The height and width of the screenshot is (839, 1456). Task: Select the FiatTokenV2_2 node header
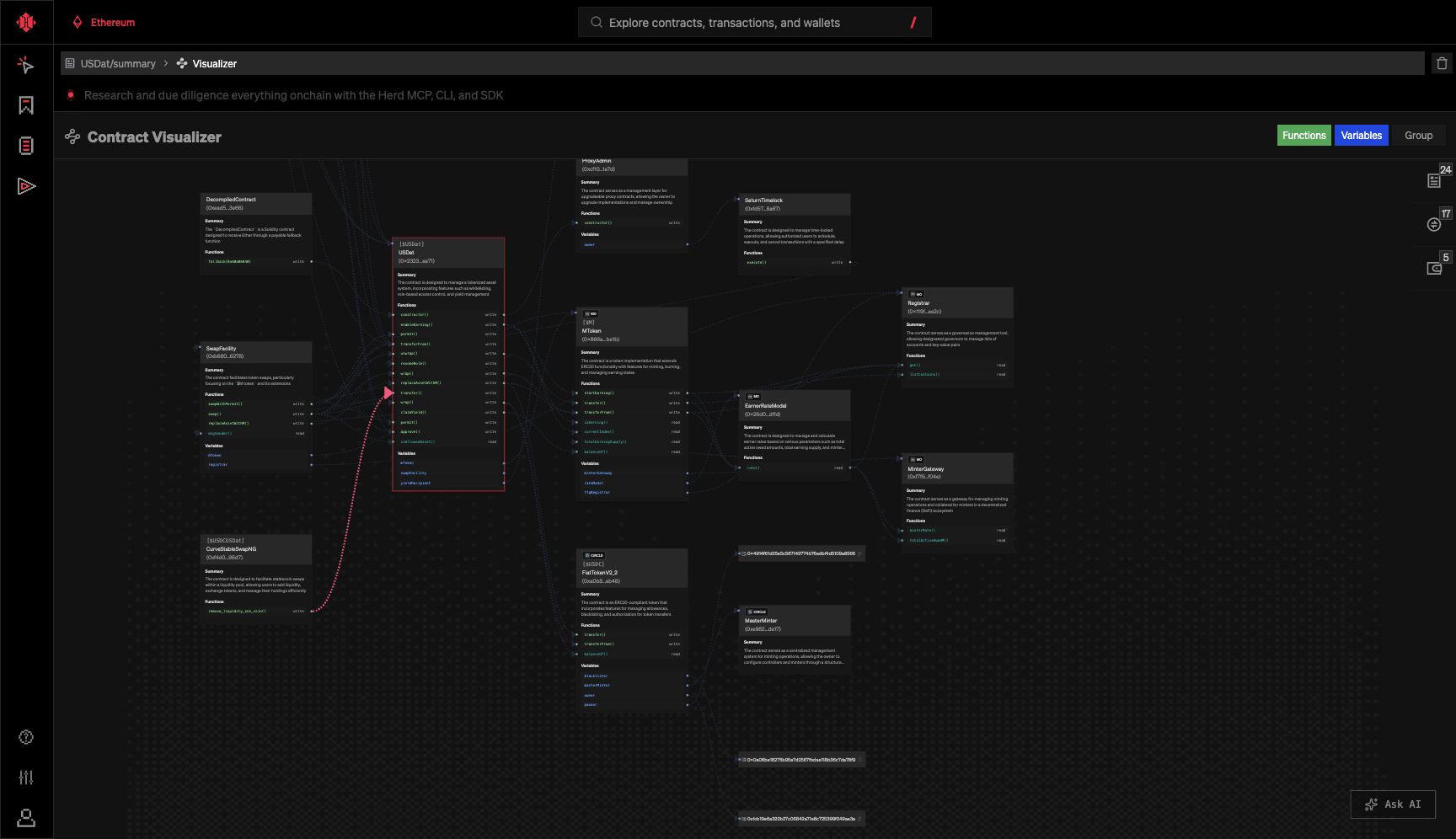[632, 568]
